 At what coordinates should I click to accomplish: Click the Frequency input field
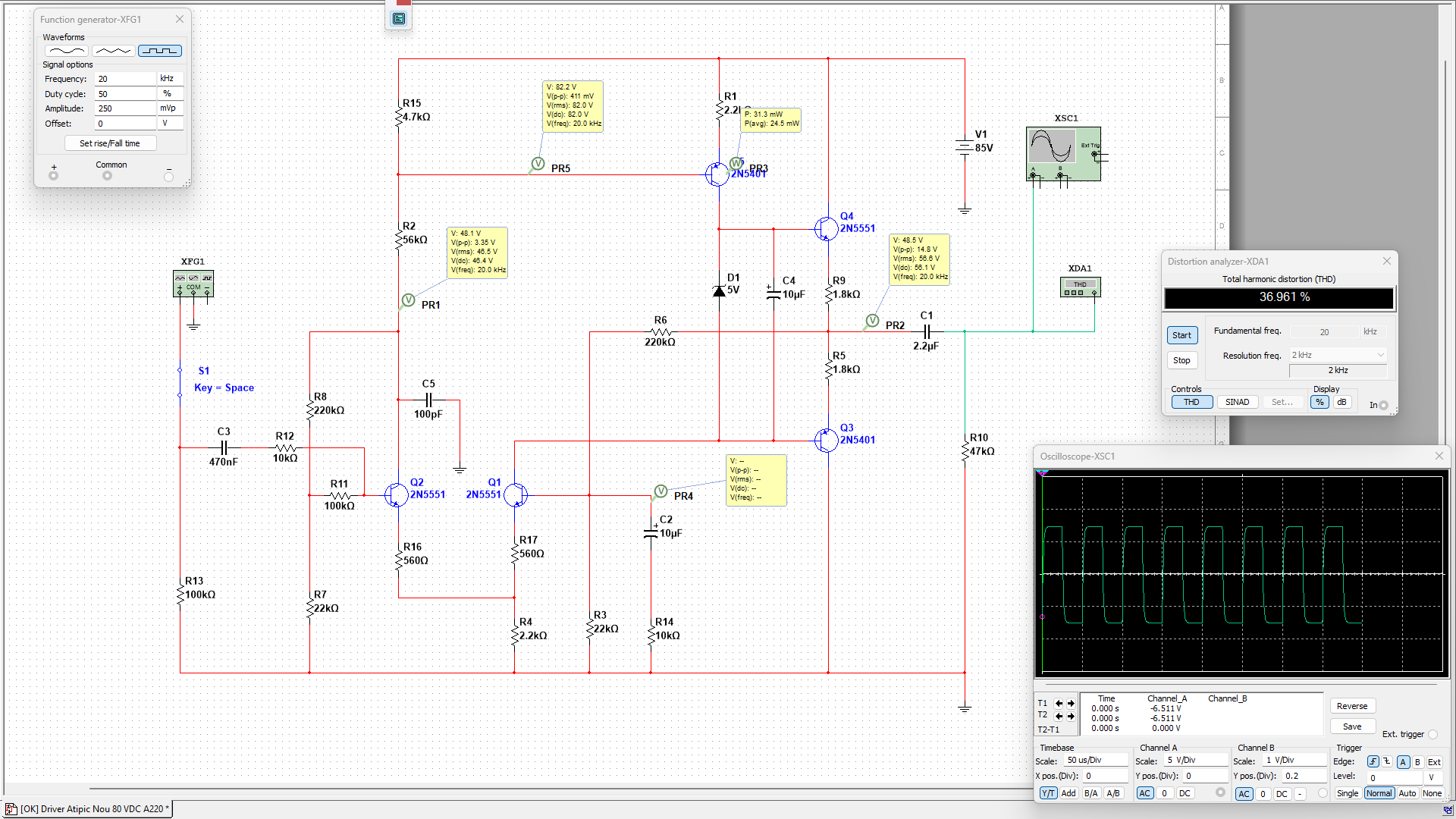coord(125,79)
